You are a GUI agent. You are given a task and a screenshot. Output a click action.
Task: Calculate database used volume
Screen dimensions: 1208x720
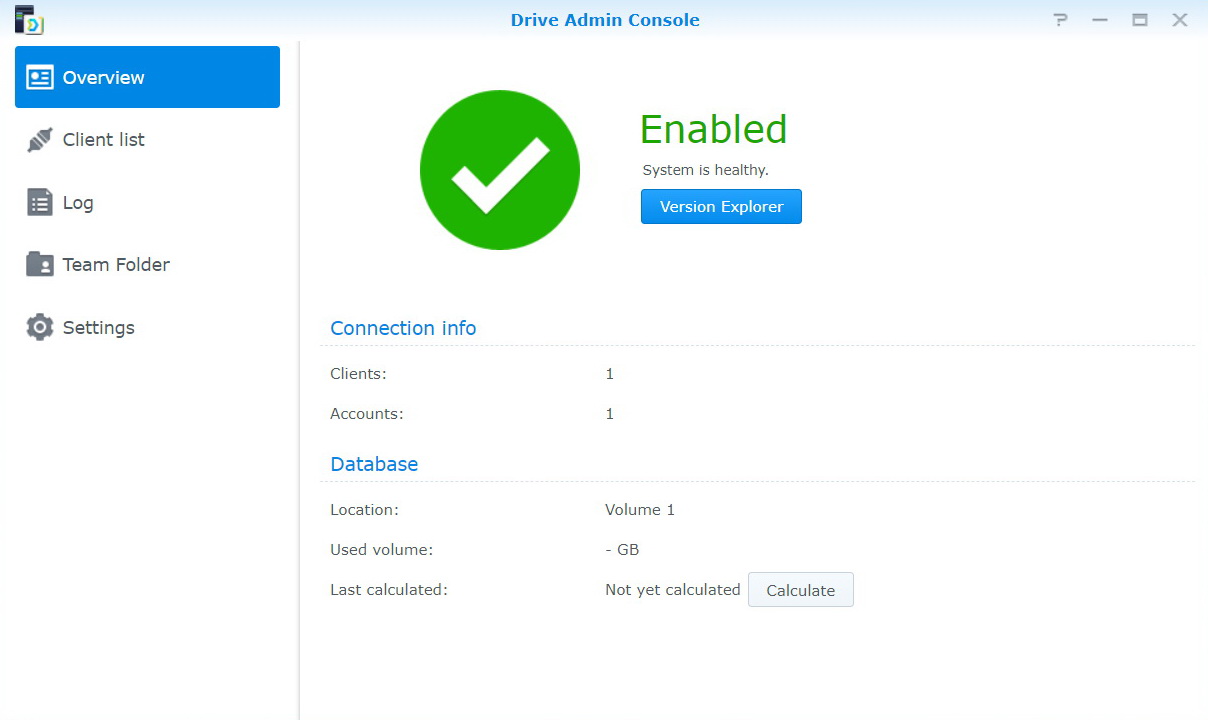click(x=800, y=590)
